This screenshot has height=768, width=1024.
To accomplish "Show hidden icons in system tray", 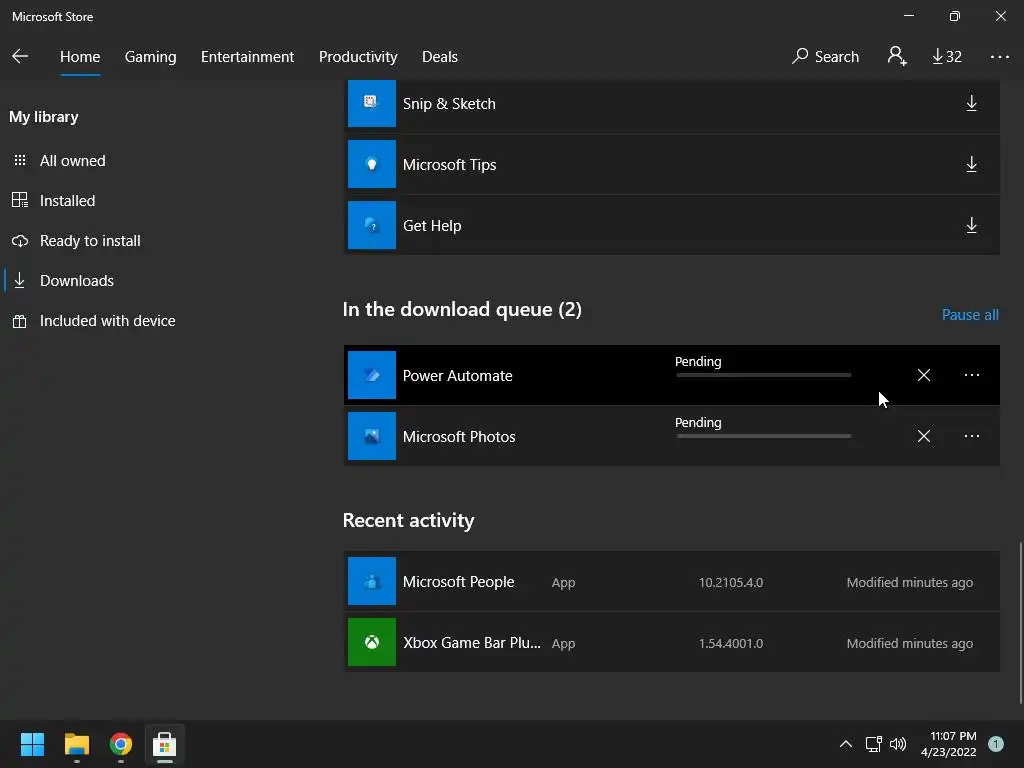I will 845,744.
